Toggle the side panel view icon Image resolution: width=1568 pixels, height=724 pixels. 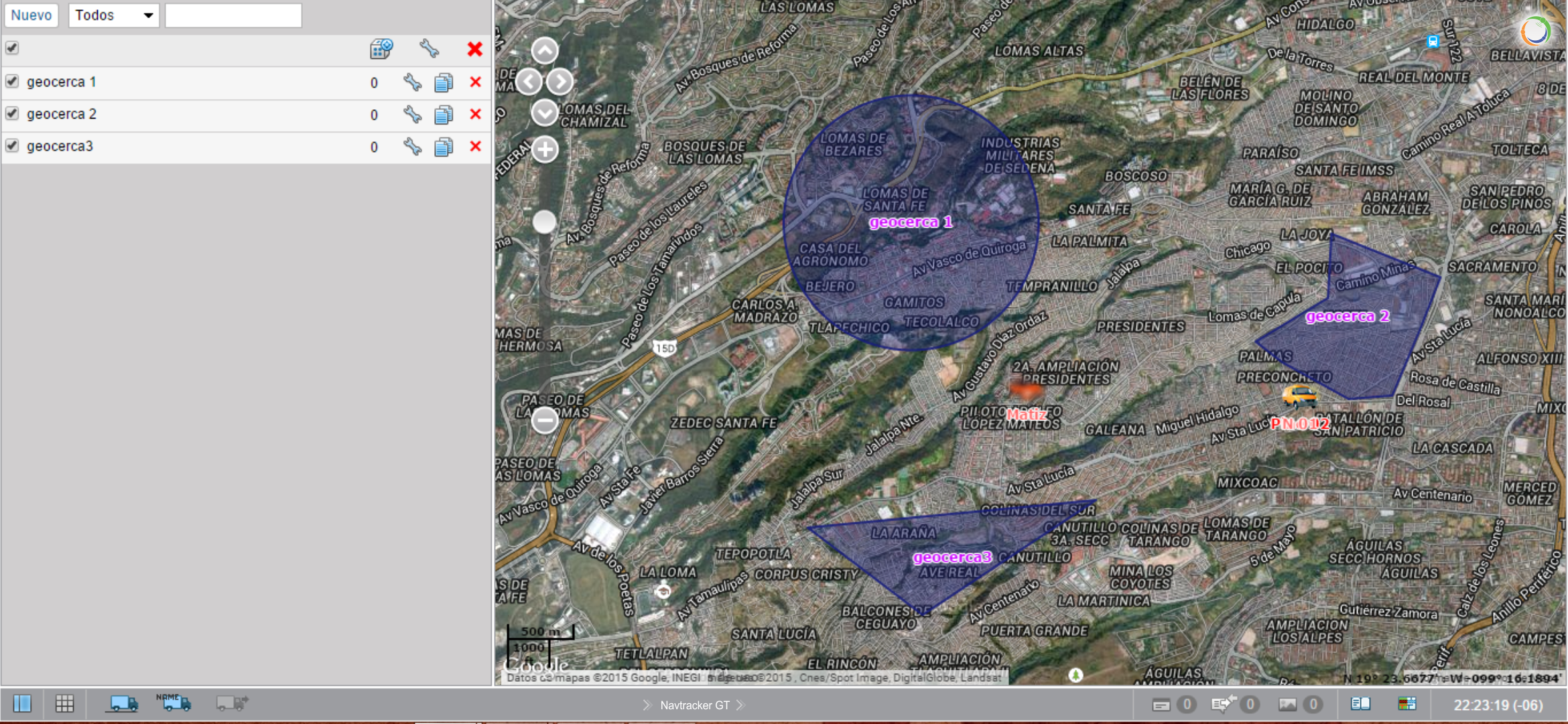pos(22,703)
